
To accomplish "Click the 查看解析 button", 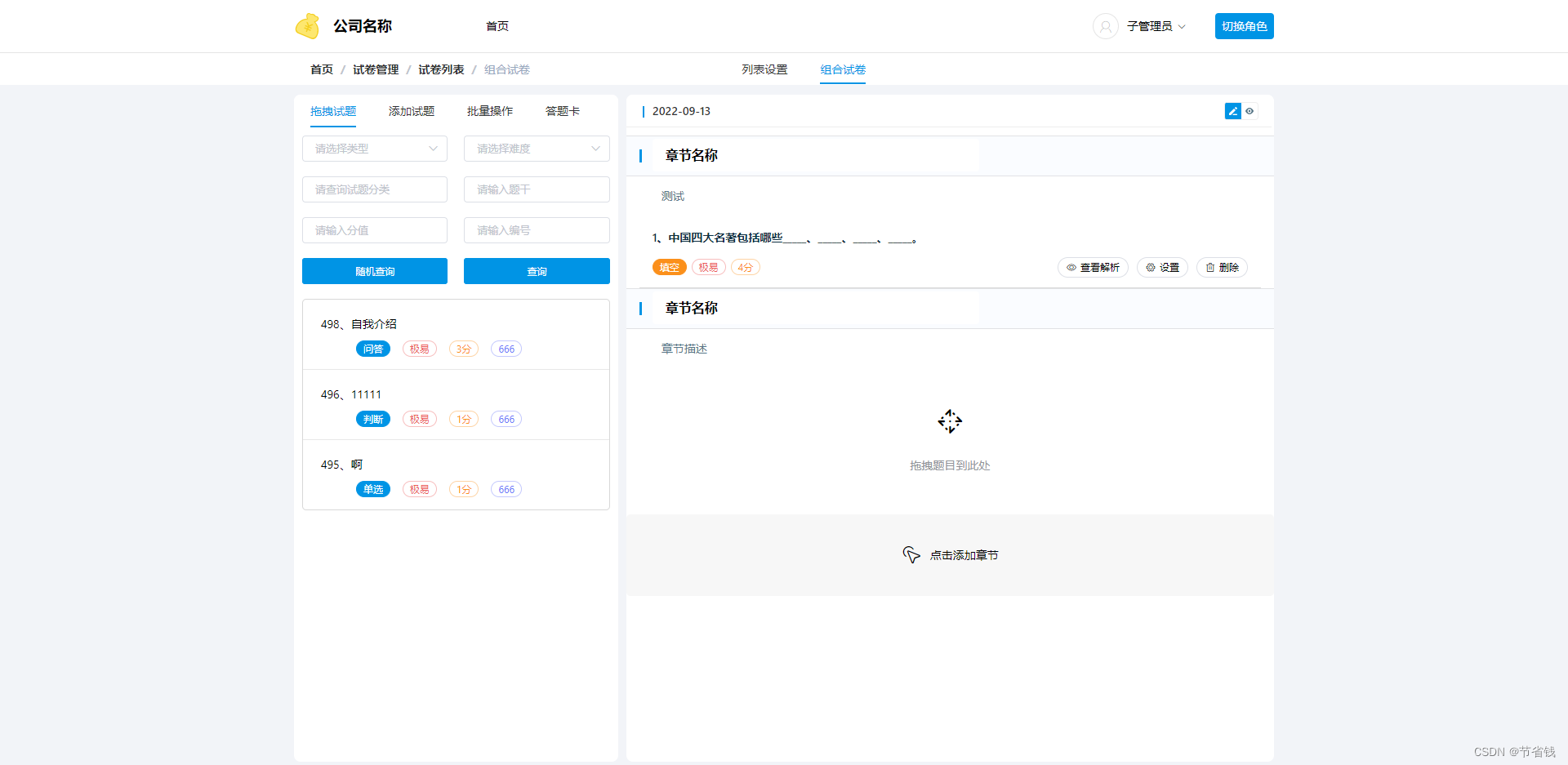I will point(1093,267).
